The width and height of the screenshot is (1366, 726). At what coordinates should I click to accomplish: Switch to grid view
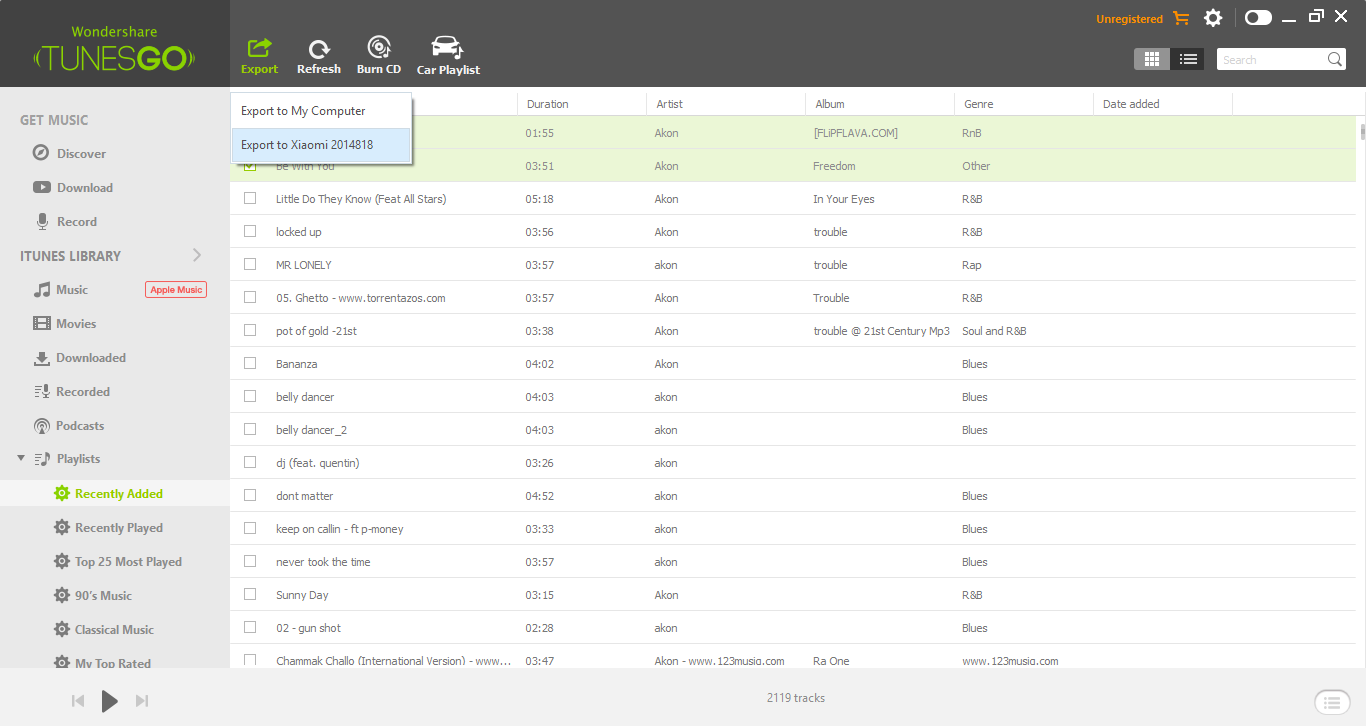[1152, 59]
